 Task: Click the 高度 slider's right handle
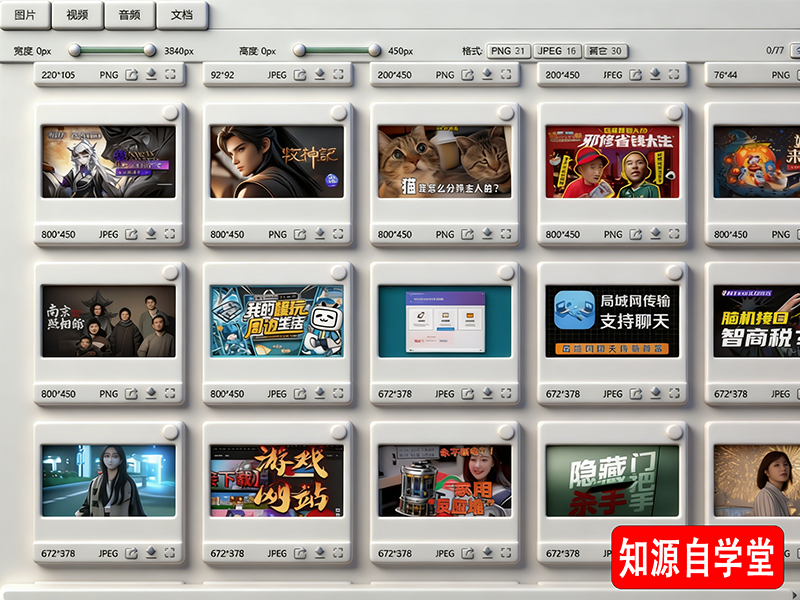tap(375, 50)
